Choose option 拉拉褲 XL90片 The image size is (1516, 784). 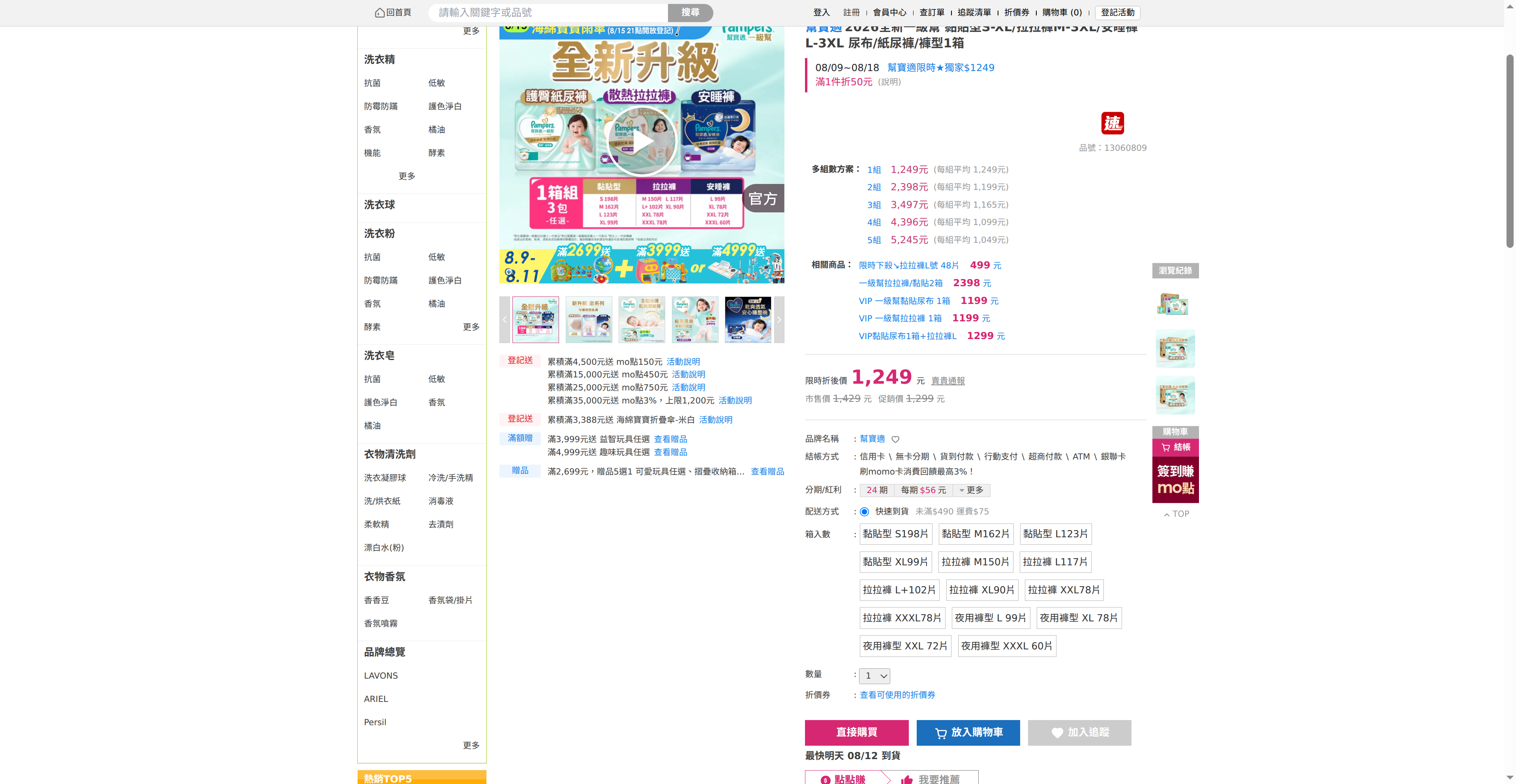(x=982, y=590)
